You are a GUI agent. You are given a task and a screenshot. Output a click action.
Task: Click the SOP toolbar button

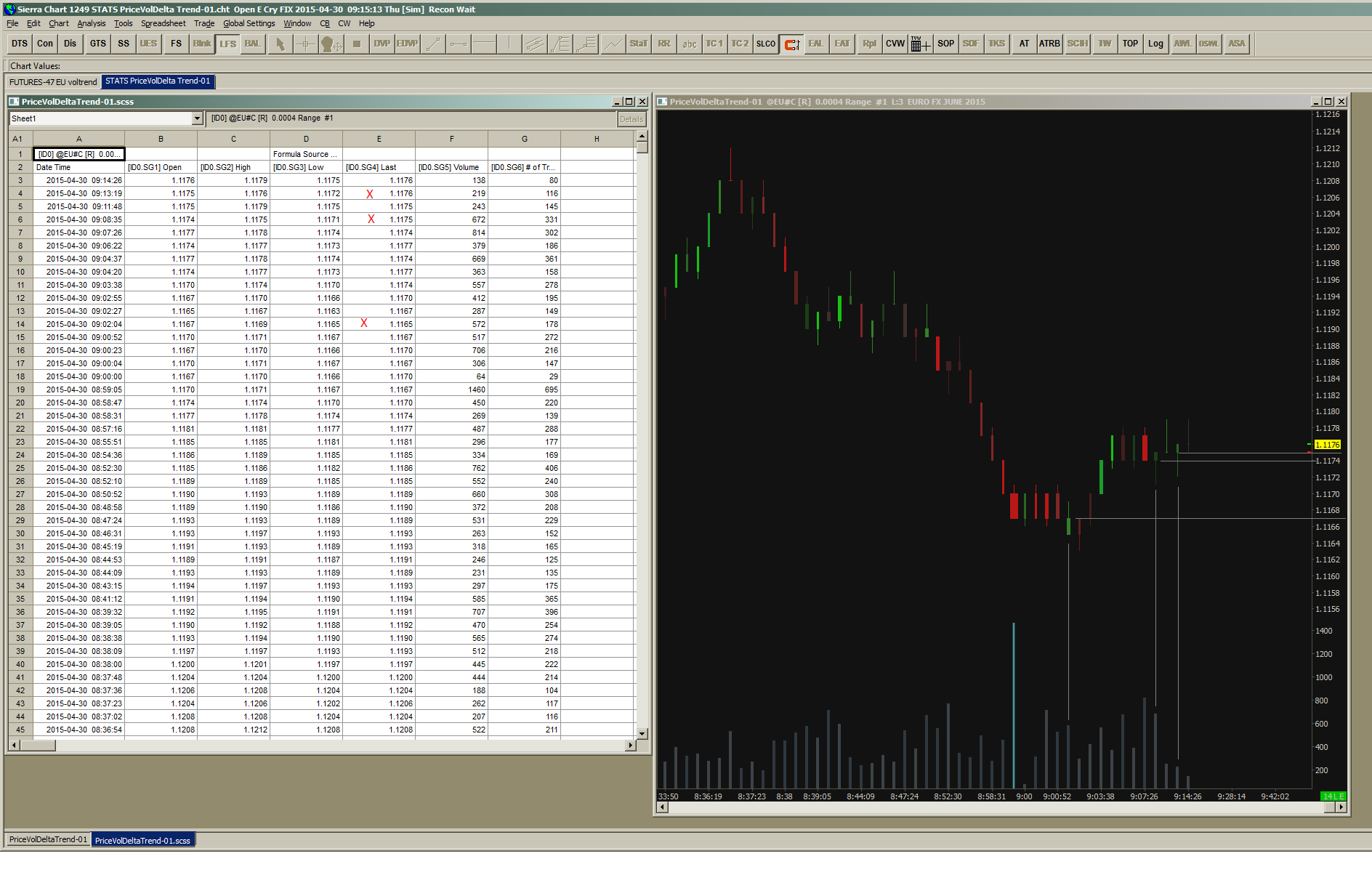coord(946,44)
